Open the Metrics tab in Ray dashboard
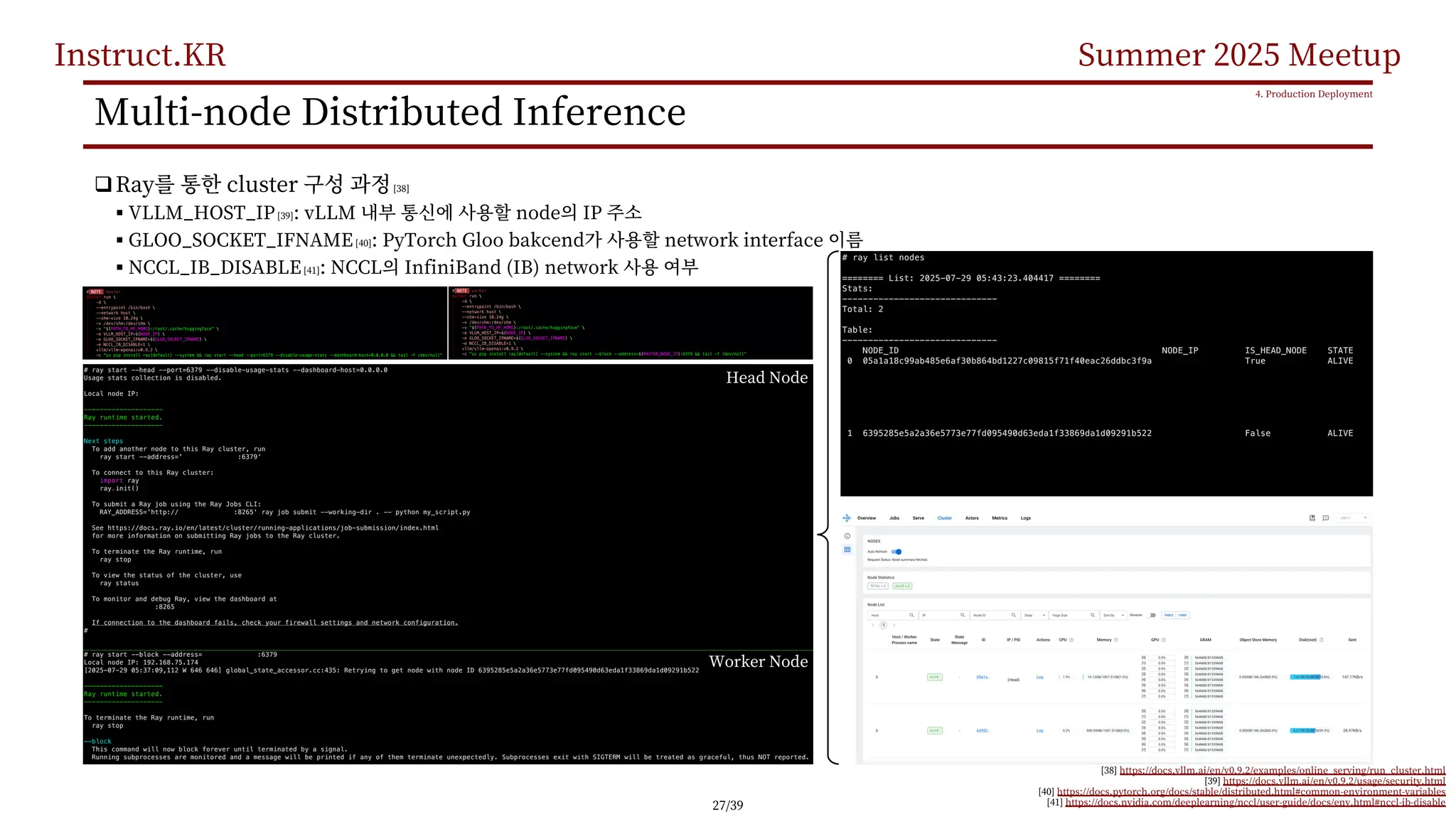1456x819 pixels. [1000, 518]
